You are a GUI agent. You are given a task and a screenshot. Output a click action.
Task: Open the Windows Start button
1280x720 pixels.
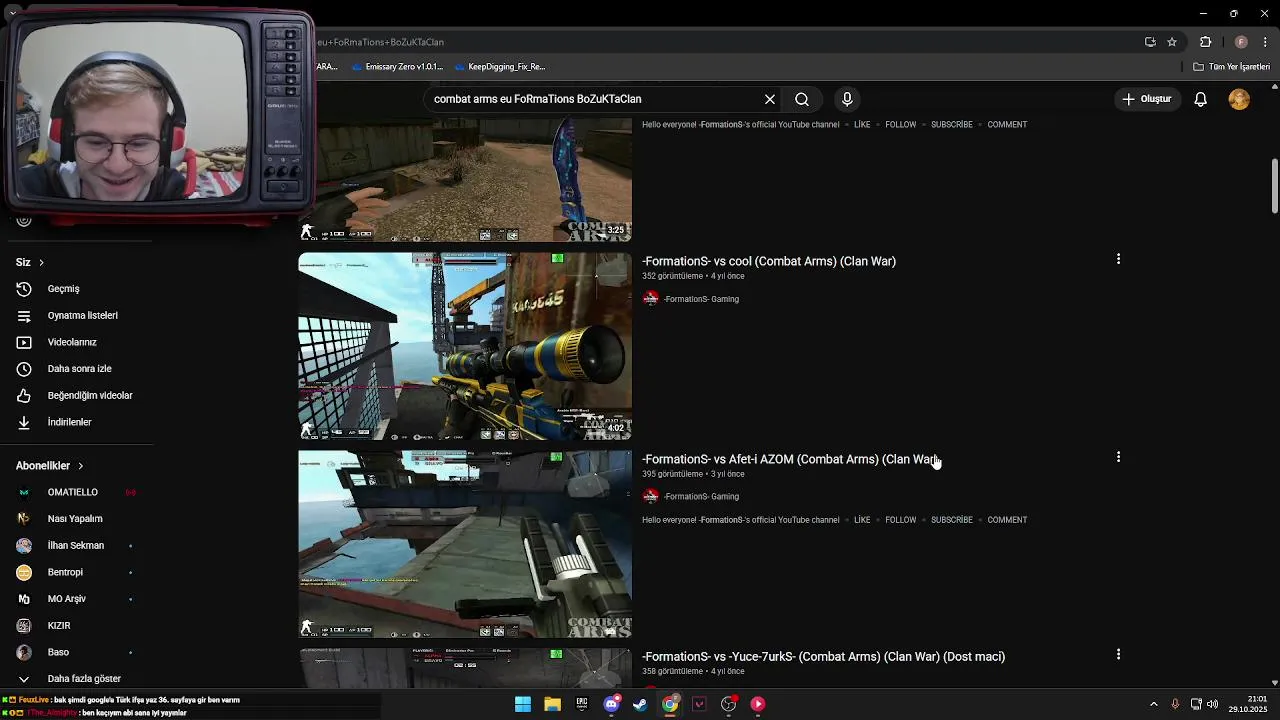click(523, 704)
